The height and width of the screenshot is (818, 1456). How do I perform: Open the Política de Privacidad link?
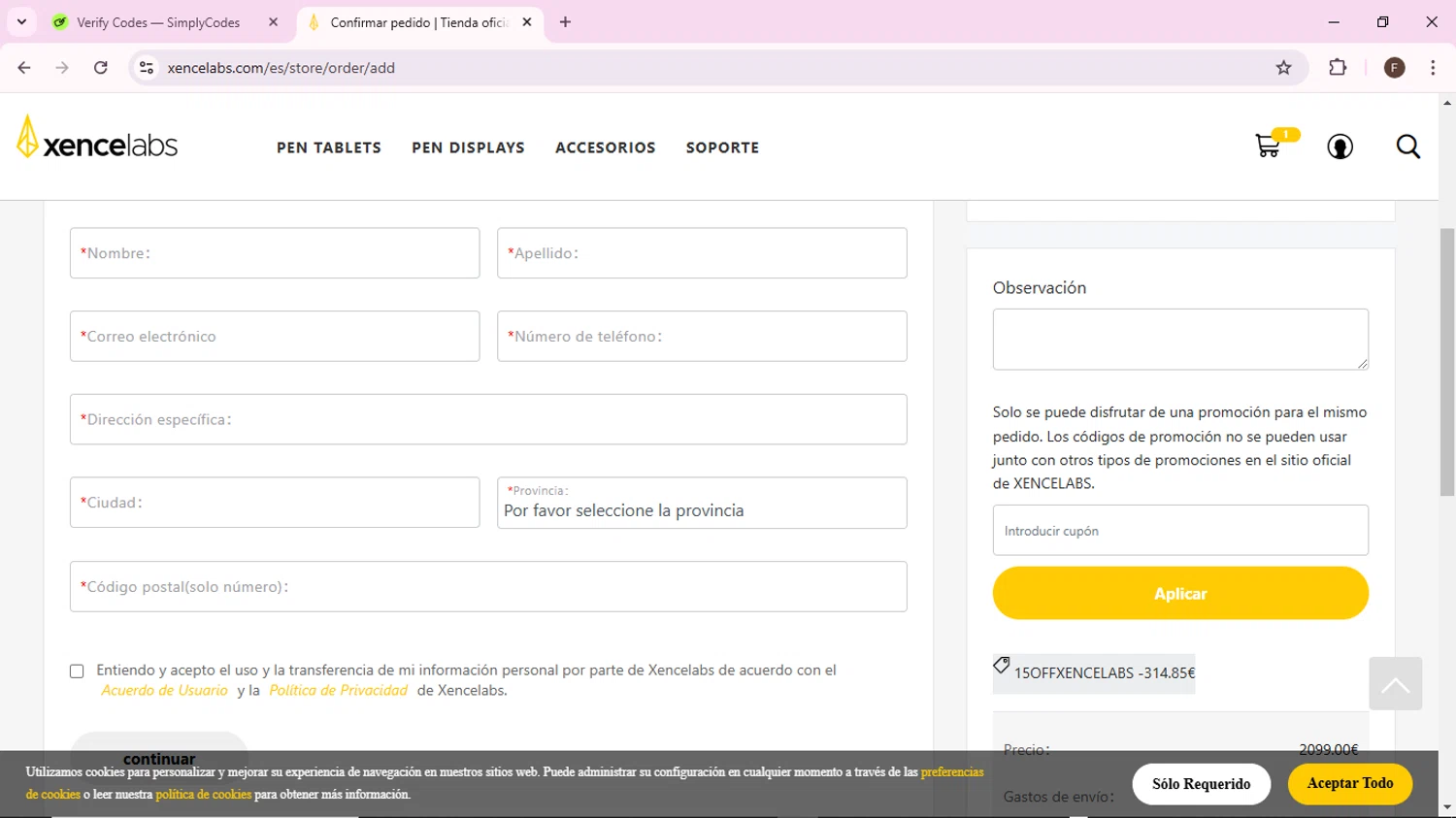[338, 691]
